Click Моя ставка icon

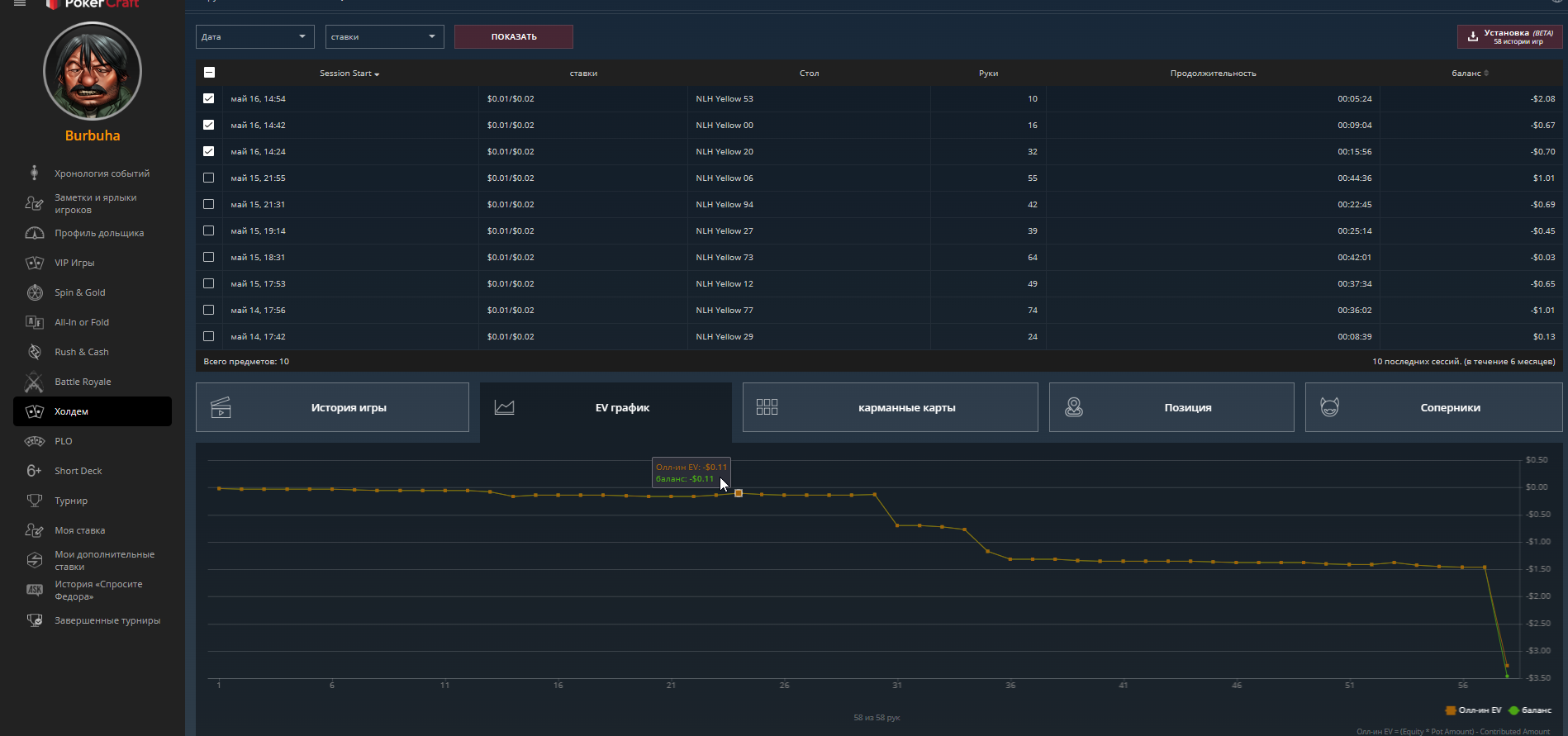click(x=34, y=530)
